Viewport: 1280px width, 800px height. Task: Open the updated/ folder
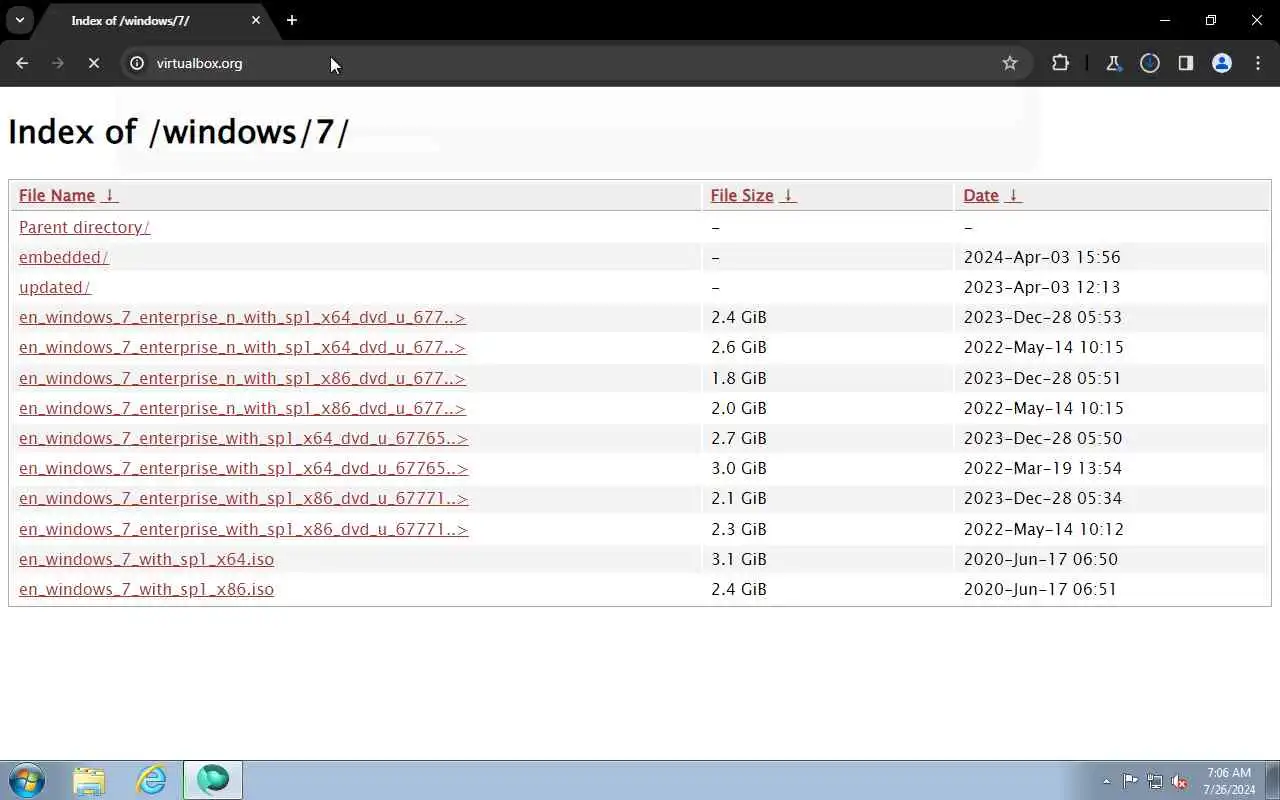click(x=54, y=287)
